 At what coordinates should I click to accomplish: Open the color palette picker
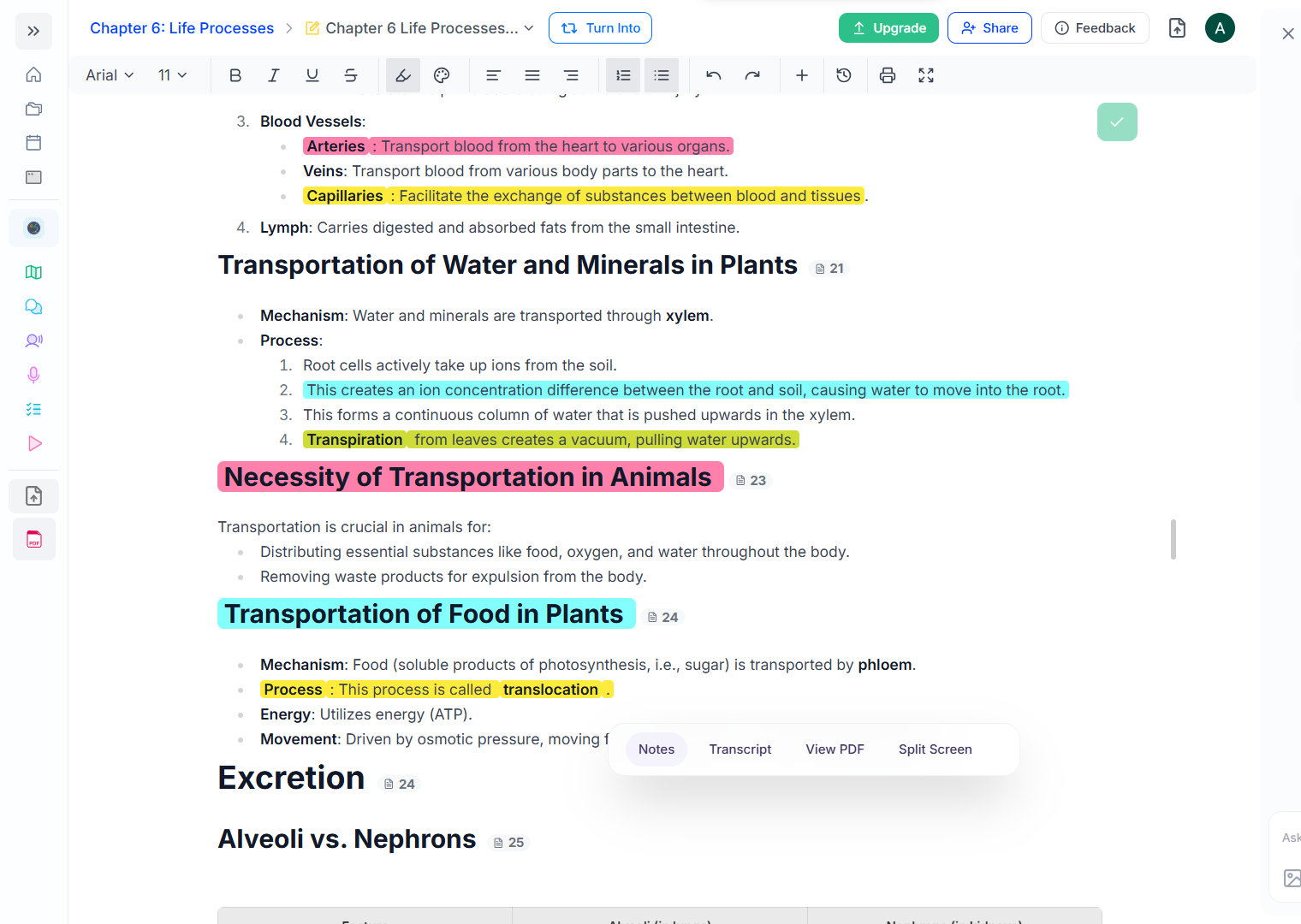442,75
